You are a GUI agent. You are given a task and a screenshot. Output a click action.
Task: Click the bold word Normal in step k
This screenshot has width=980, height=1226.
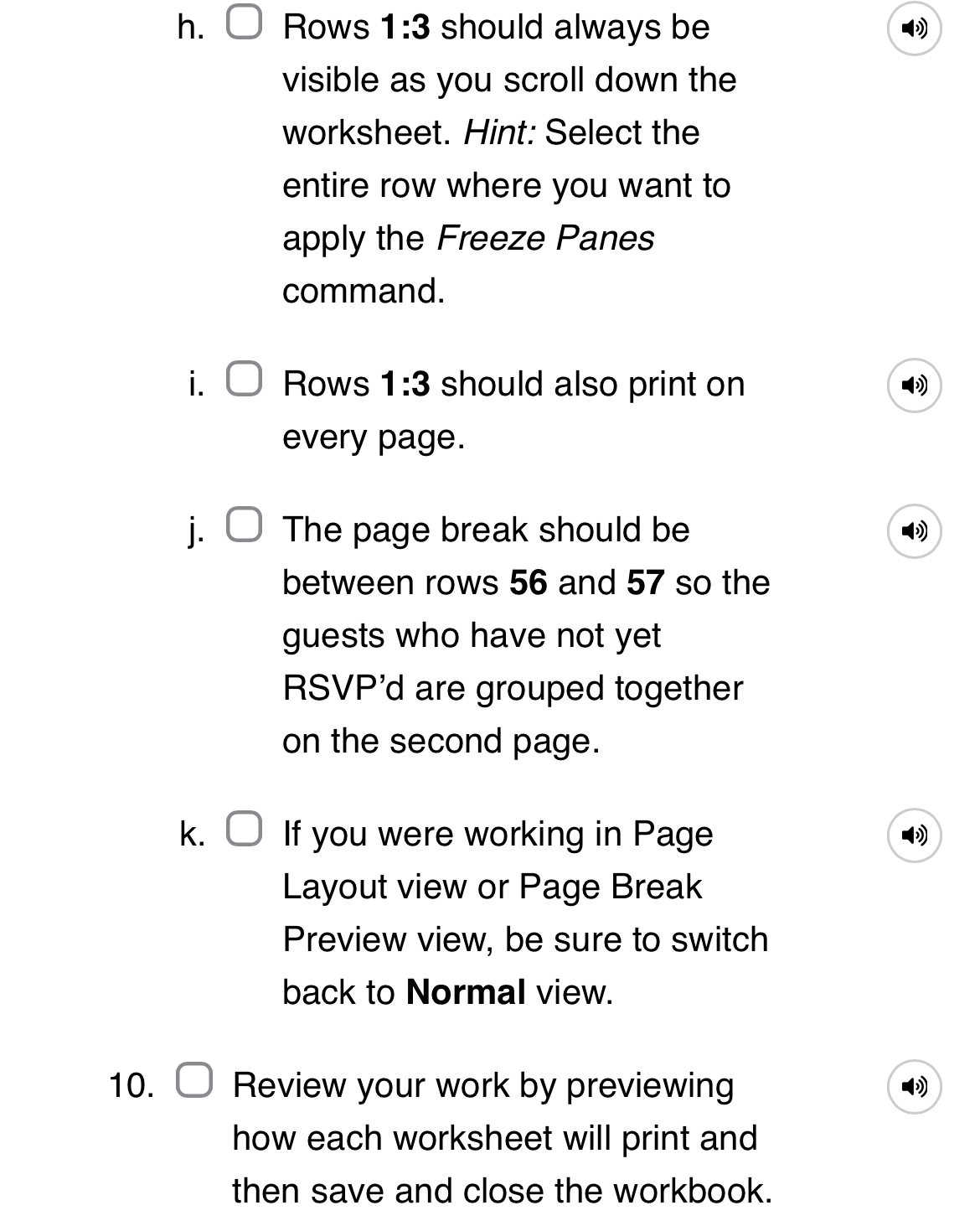pos(465,991)
